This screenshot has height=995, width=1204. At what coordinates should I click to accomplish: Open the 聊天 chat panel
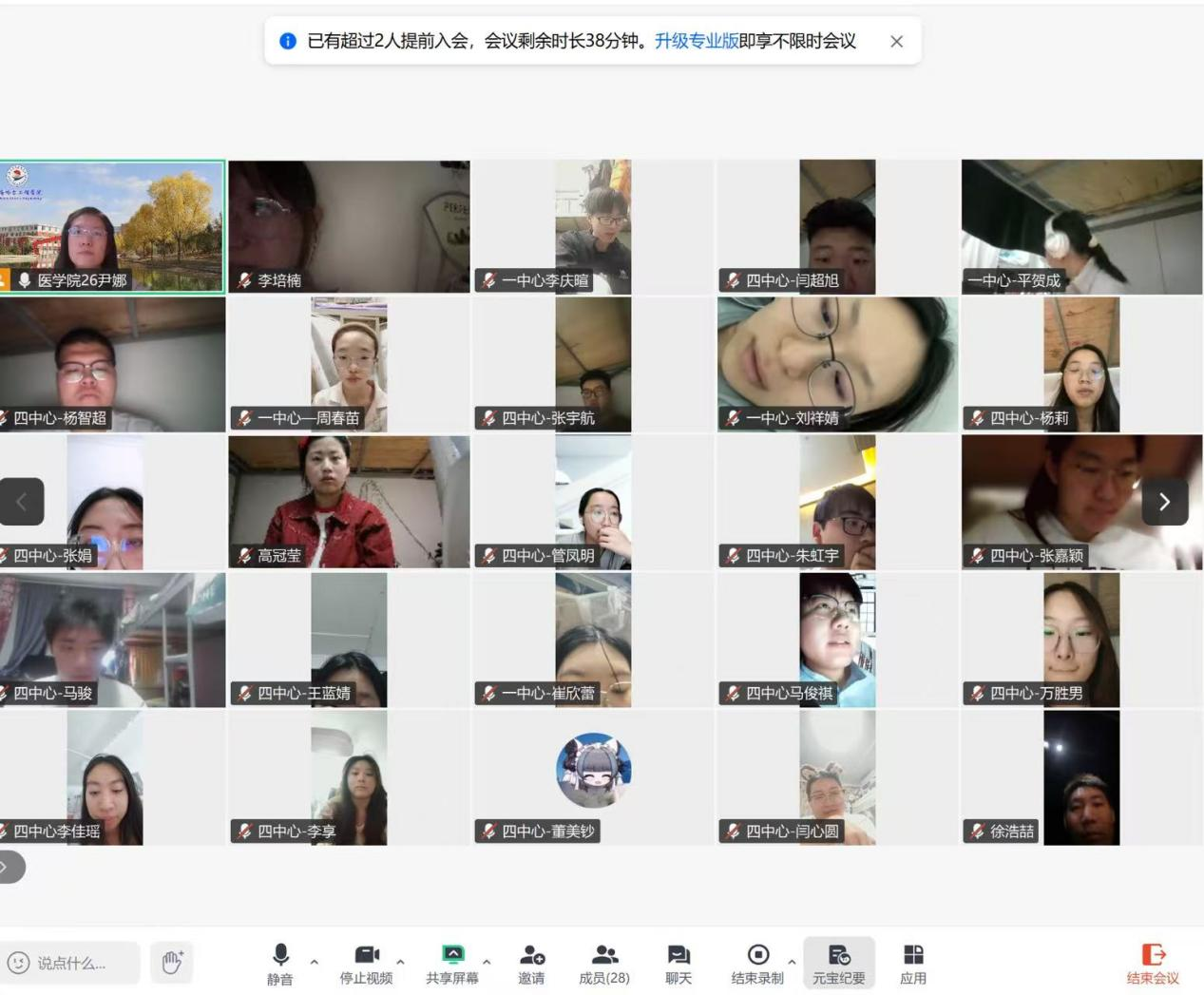tap(678, 963)
